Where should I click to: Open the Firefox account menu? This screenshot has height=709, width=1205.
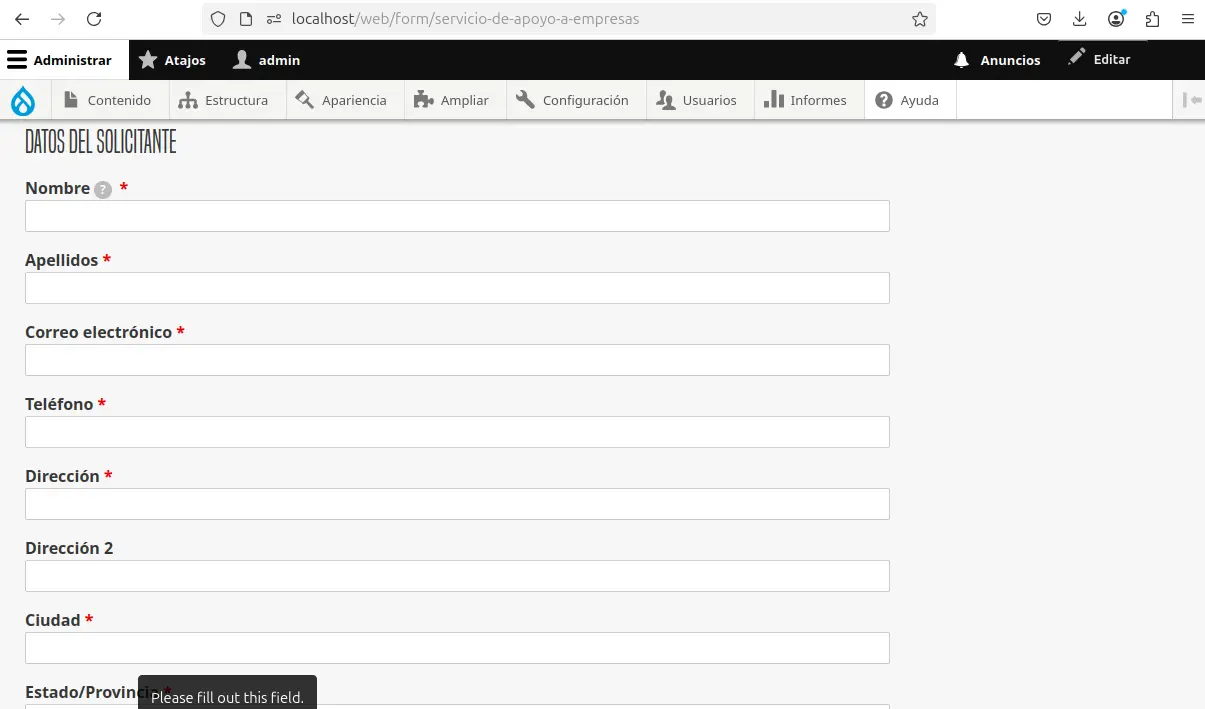pos(1117,18)
